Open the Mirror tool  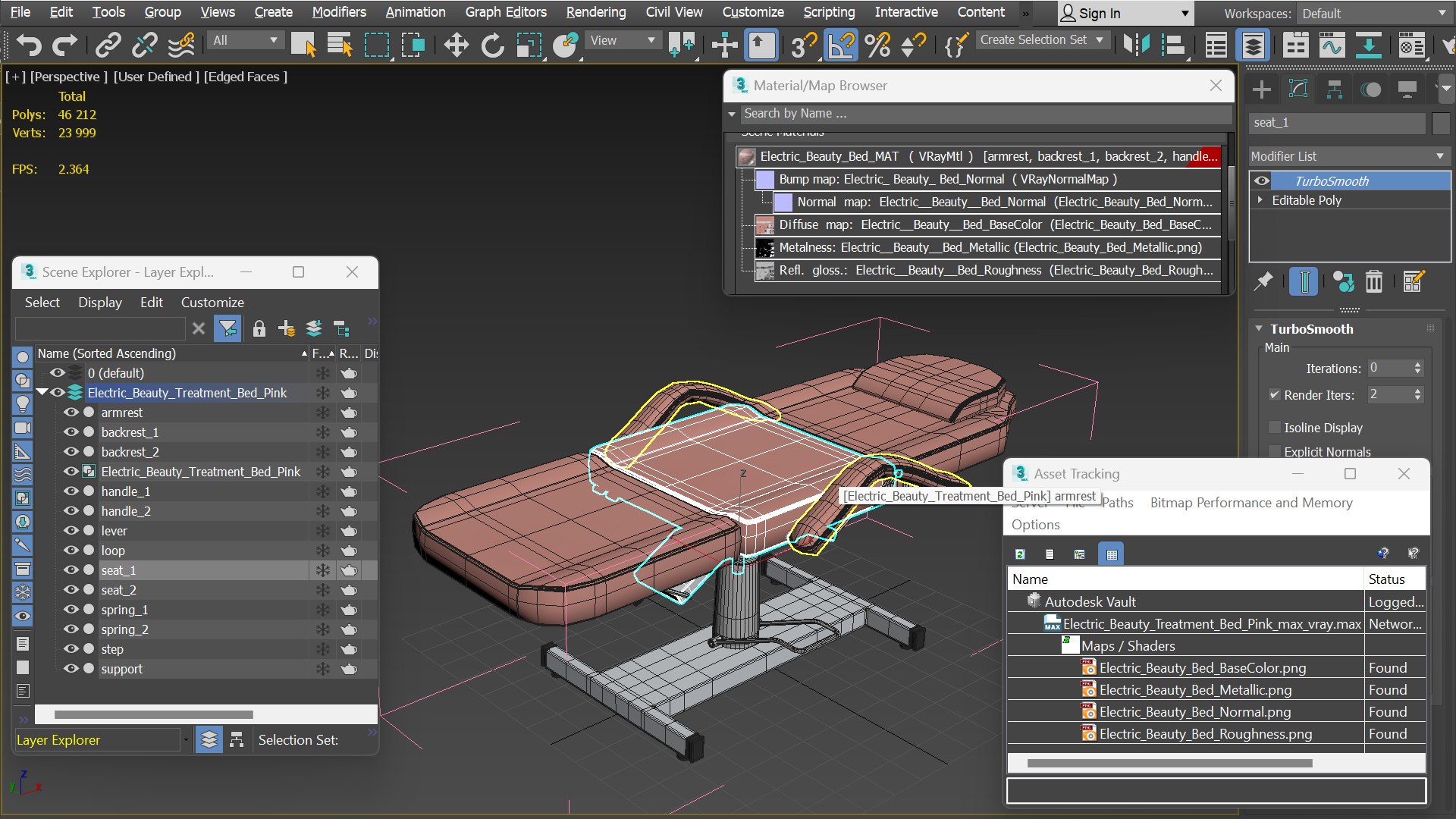1136,45
